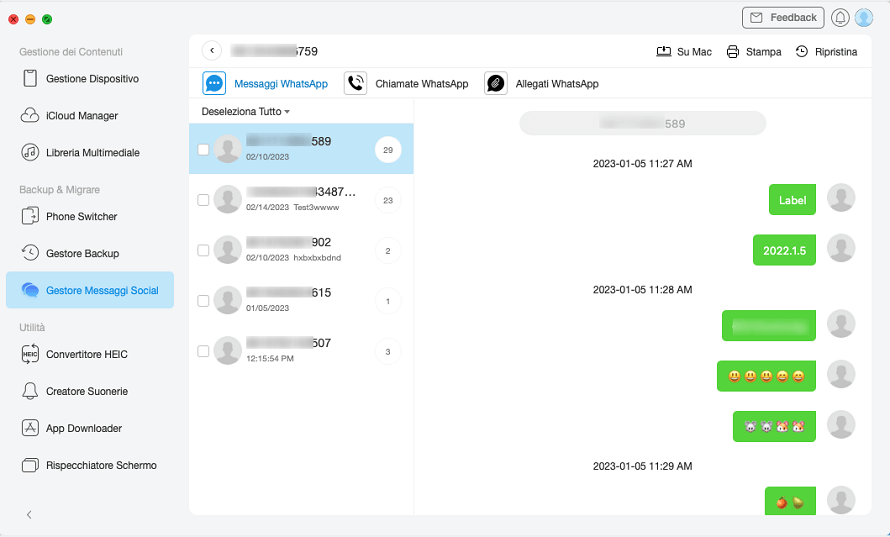890x537 pixels.
Task: Open the conversation ending in 507
Action: [x=300, y=350]
